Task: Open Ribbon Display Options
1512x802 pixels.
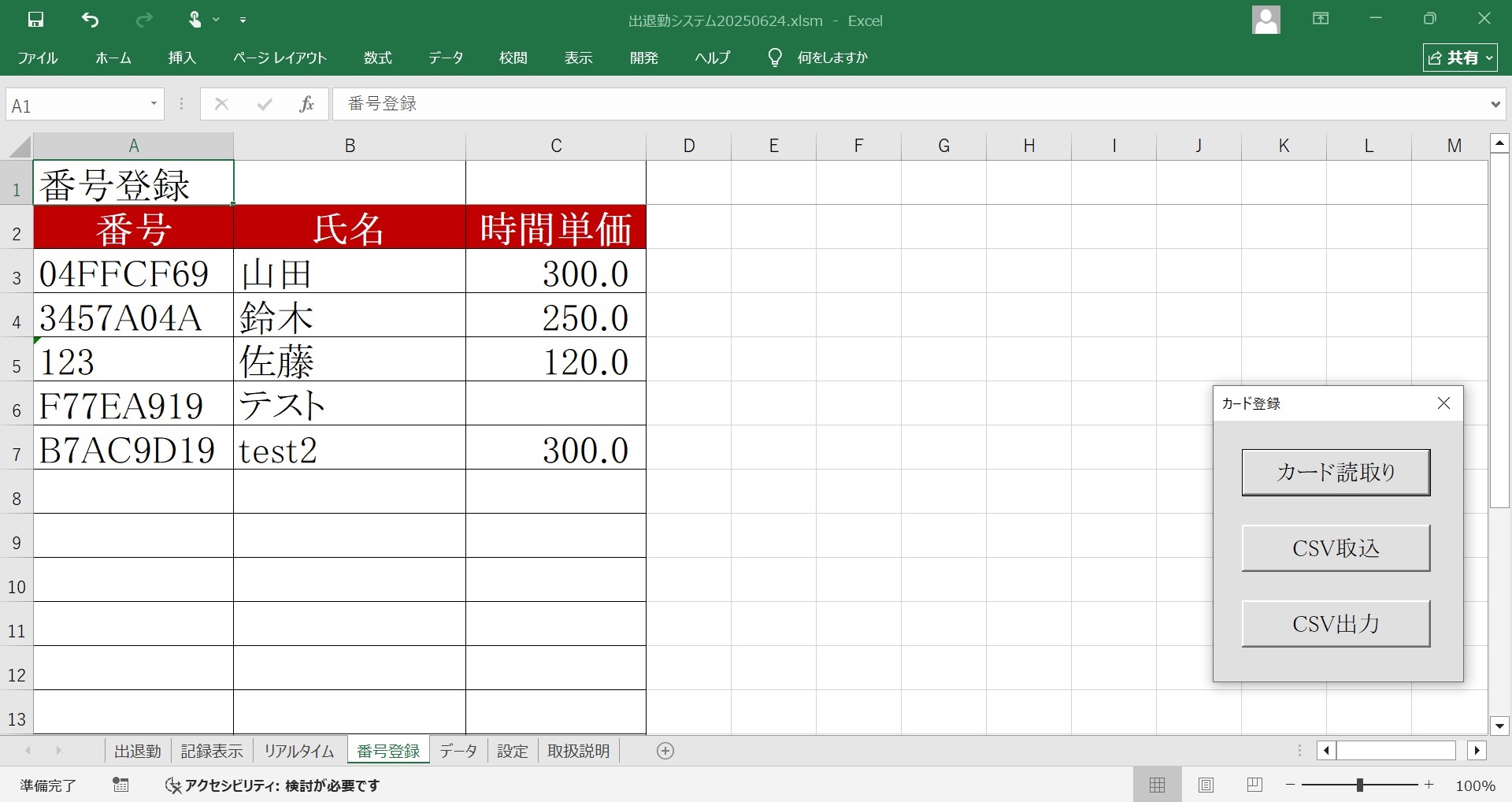Action: [x=1321, y=19]
